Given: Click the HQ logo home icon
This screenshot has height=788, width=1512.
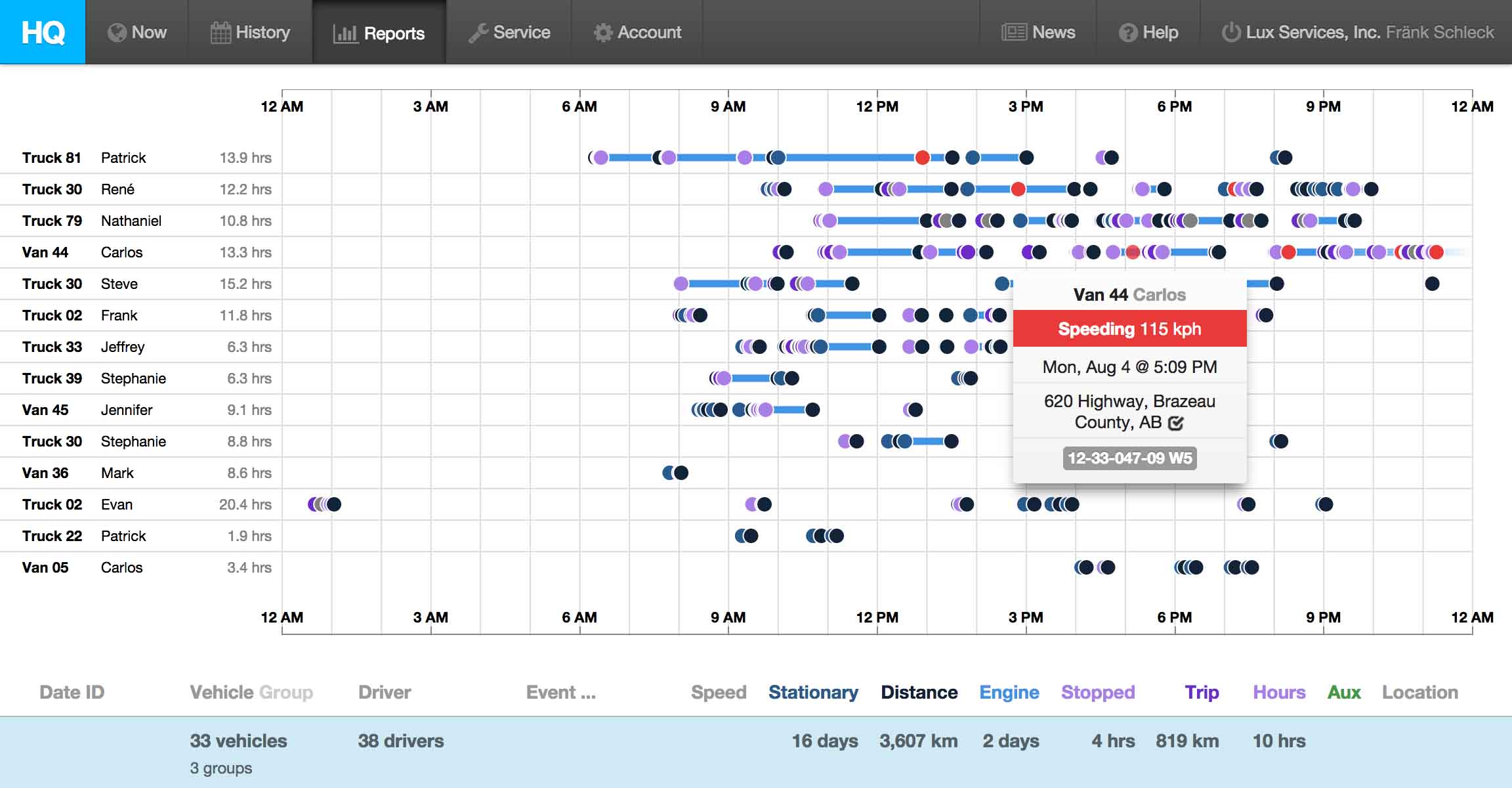Looking at the screenshot, I should tap(43, 32).
